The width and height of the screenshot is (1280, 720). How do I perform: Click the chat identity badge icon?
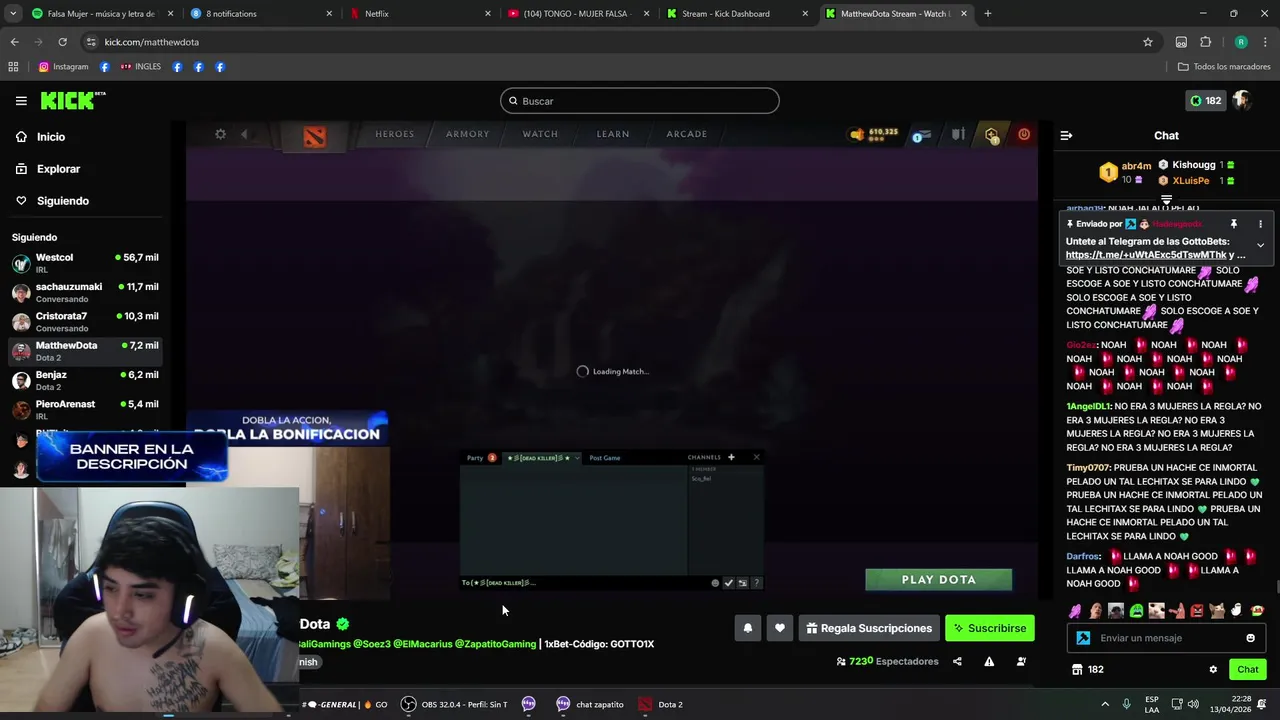click(x=1083, y=638)
